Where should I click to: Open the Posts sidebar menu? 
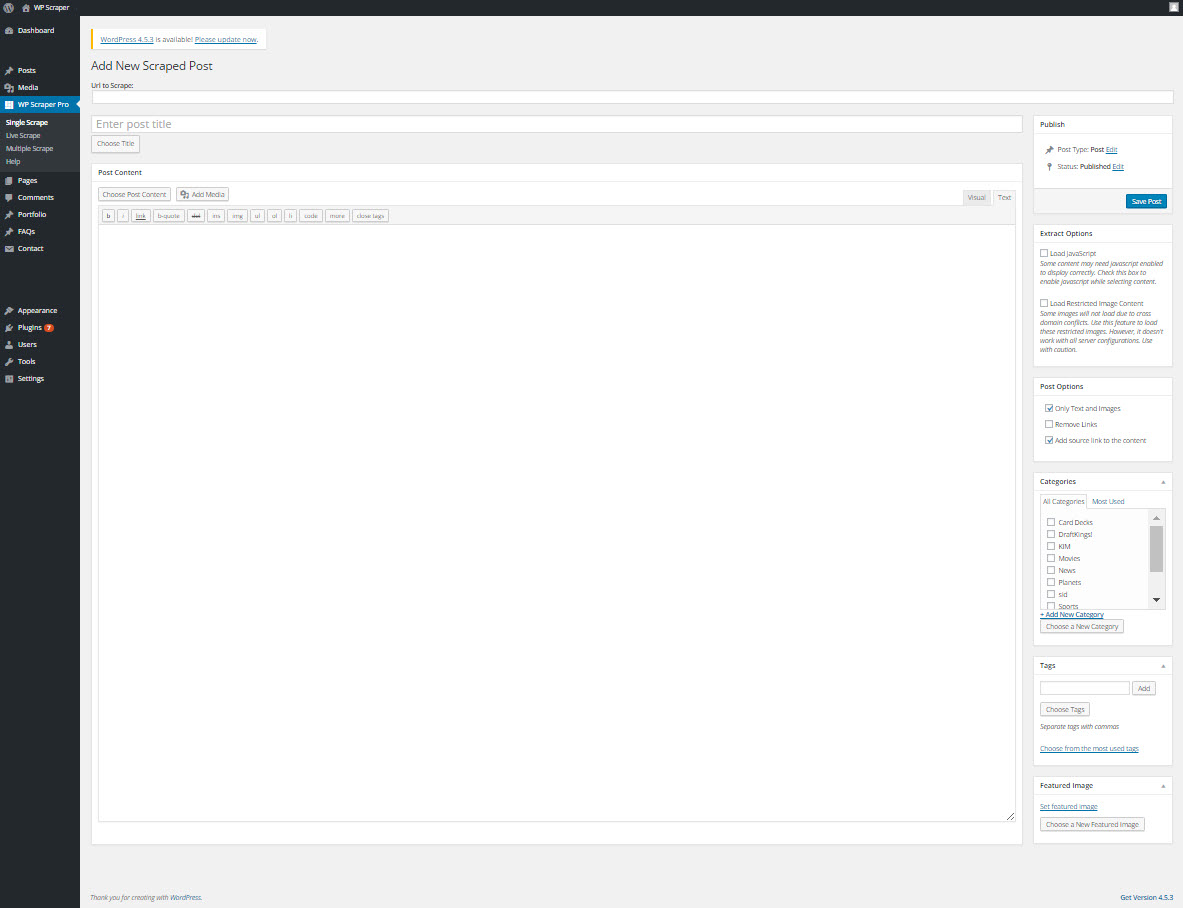pyautogui.click(x=26, y=71)
